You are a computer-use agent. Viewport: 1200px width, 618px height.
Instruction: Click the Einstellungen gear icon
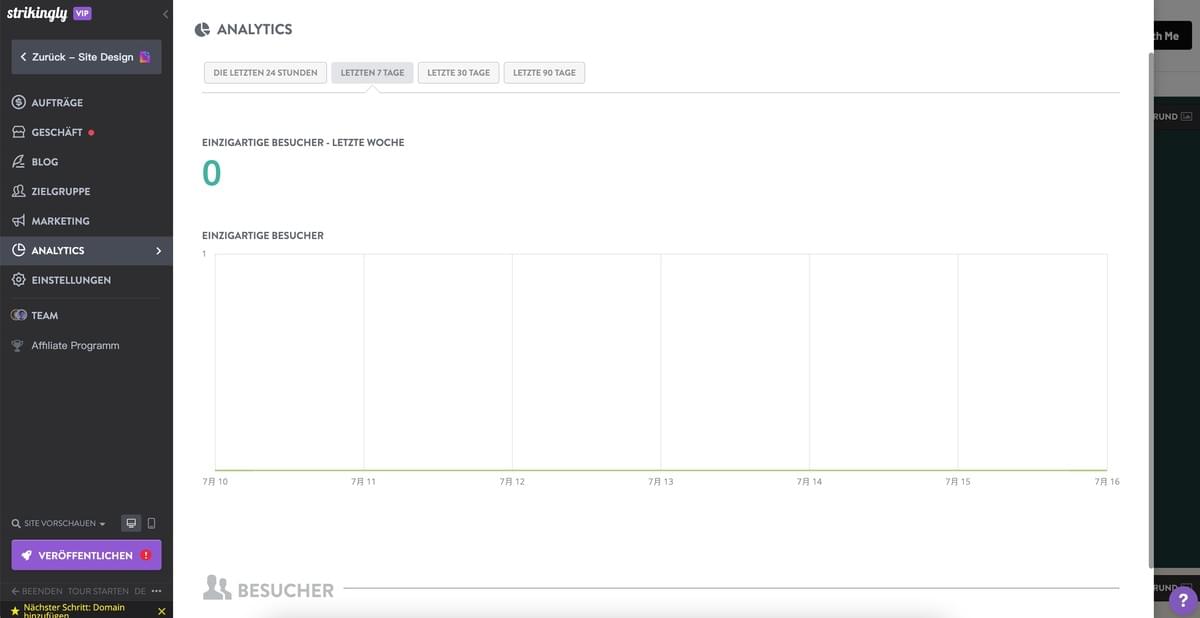coord(18,280)
